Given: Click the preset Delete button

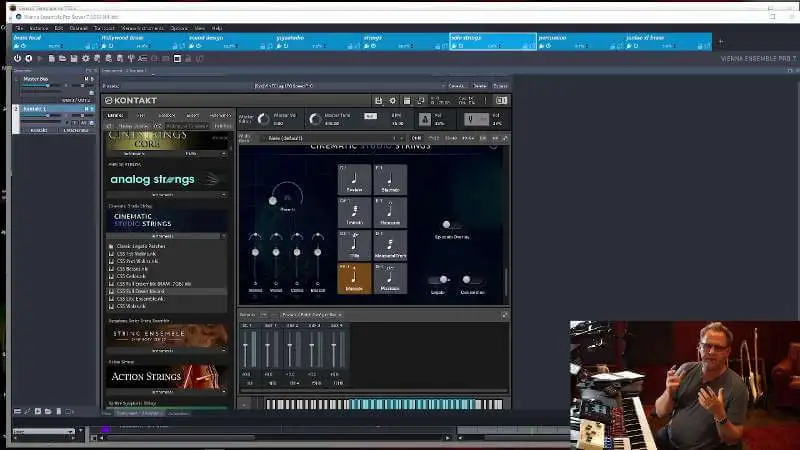Looking at the screenshot, I should click(x=480, y=86).
